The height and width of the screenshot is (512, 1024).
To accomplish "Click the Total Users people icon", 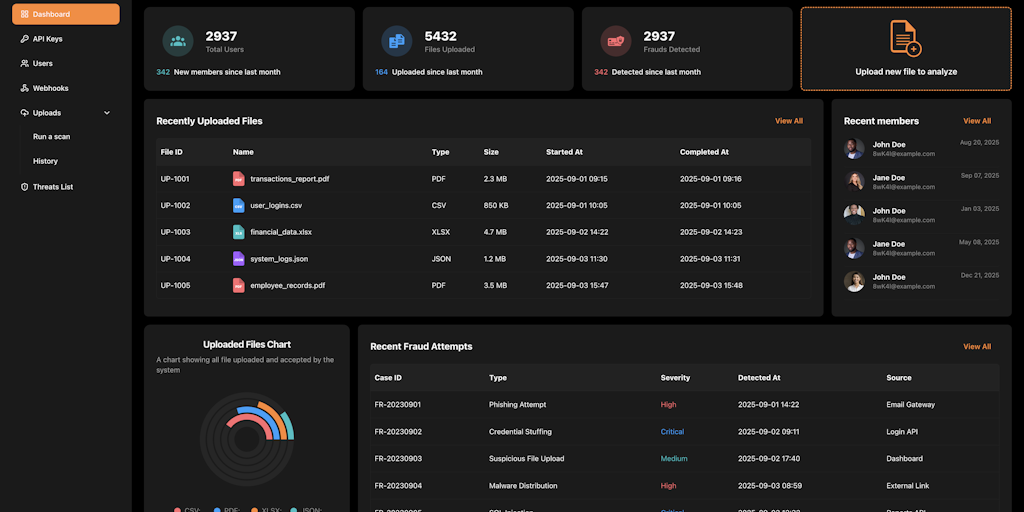I will click(178, 41).
